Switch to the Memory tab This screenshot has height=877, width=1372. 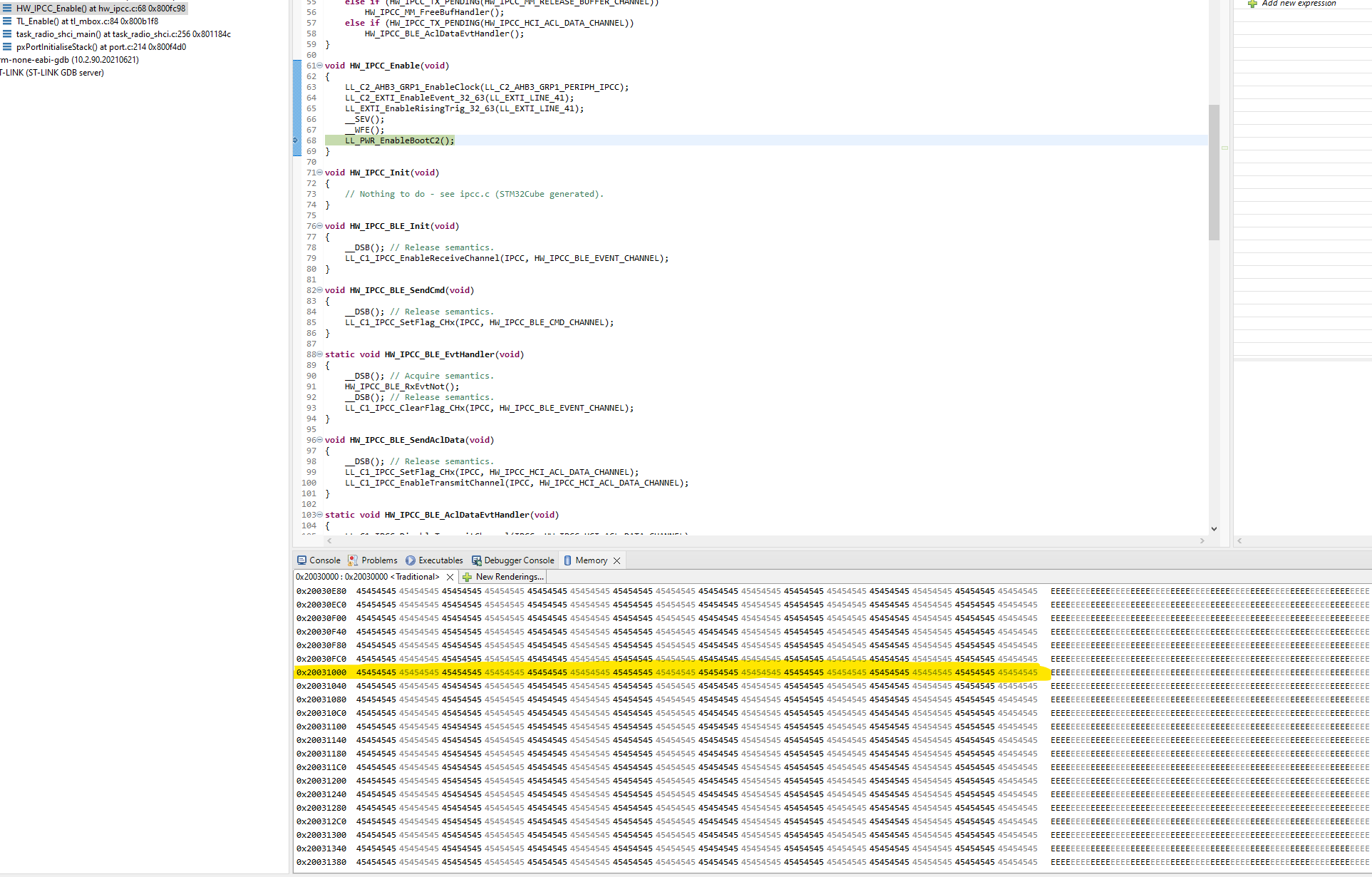[592, 560]
